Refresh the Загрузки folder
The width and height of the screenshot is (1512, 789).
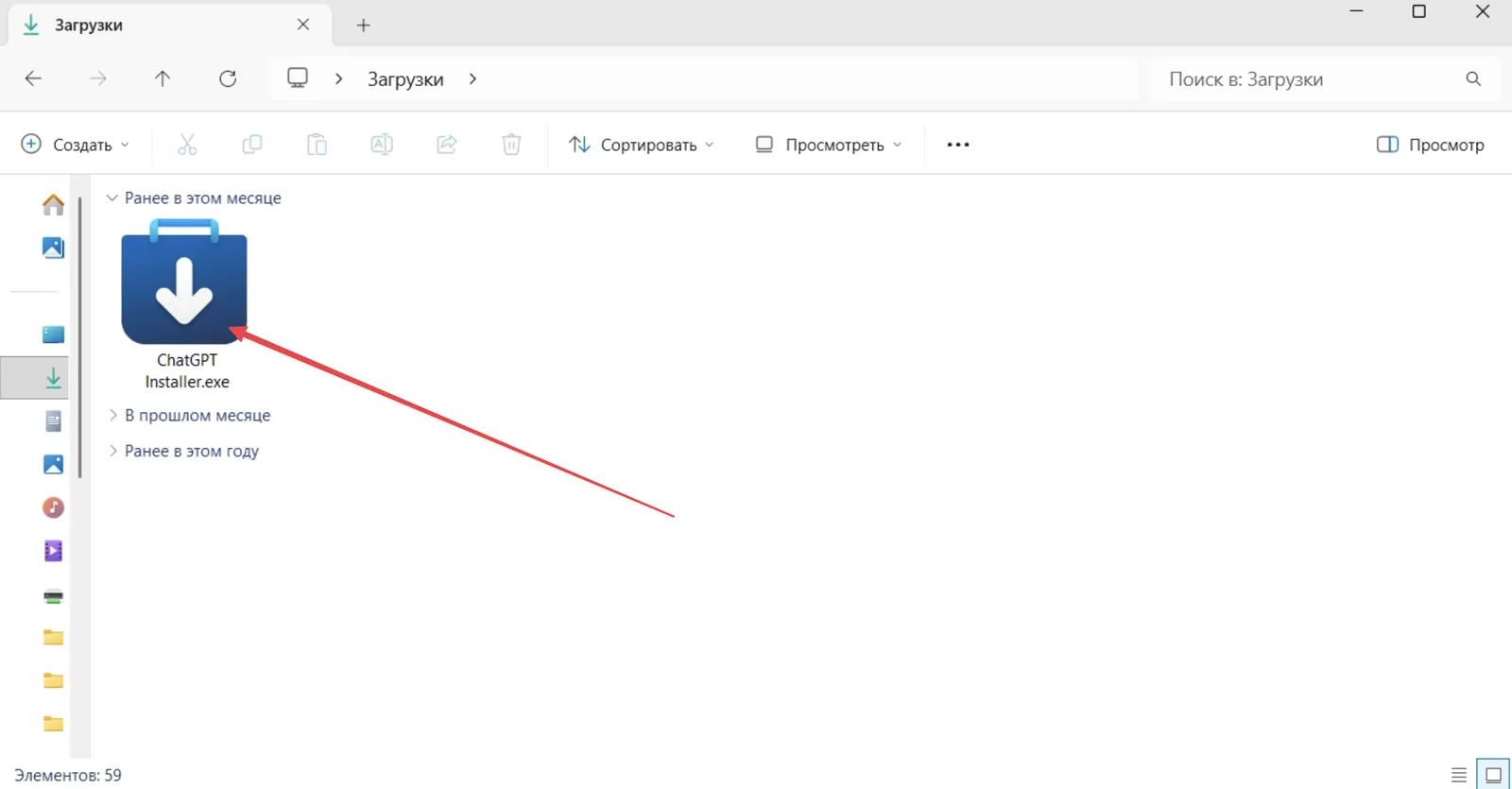click(228, 78)
